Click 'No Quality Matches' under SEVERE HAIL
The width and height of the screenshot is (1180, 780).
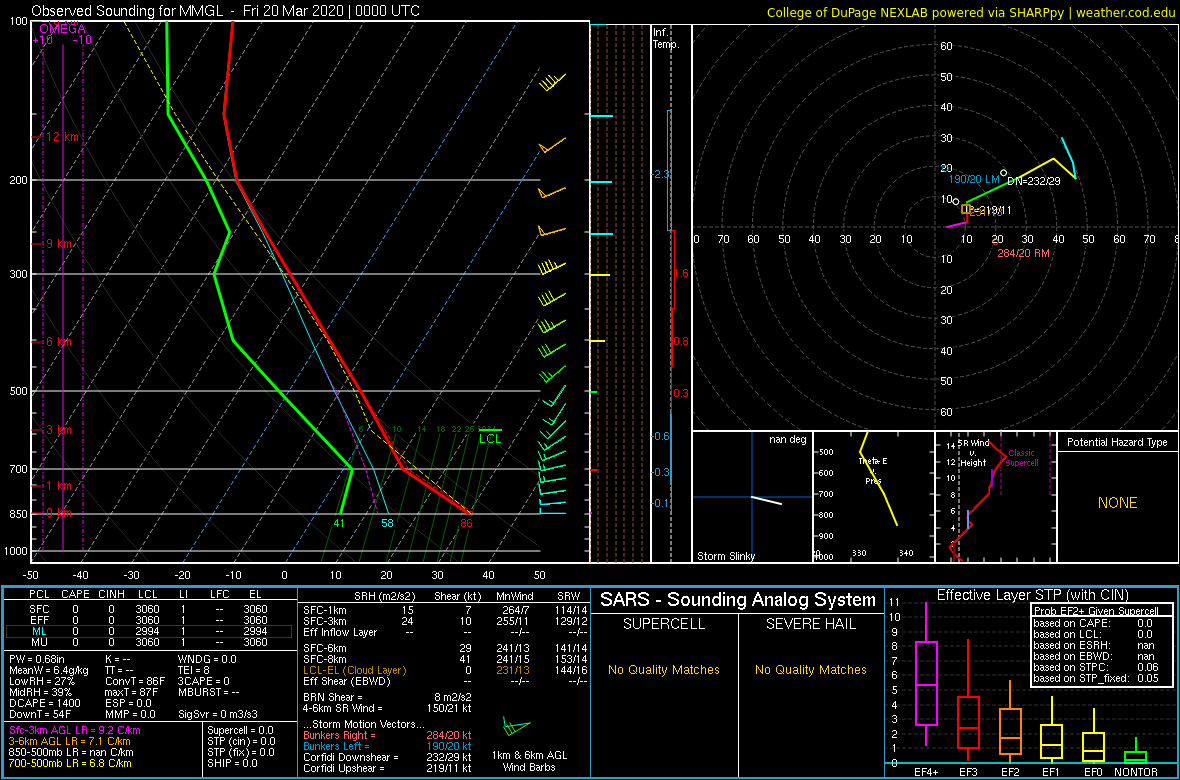pyautogui.click(x=810, y=669)
